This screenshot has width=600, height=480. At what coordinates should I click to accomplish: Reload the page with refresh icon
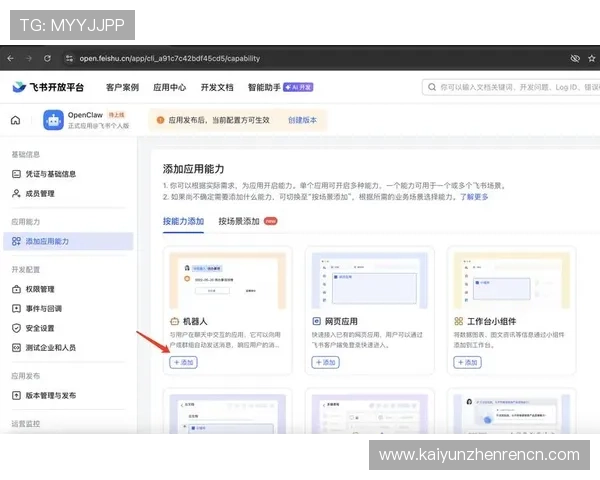click(47, 58)
